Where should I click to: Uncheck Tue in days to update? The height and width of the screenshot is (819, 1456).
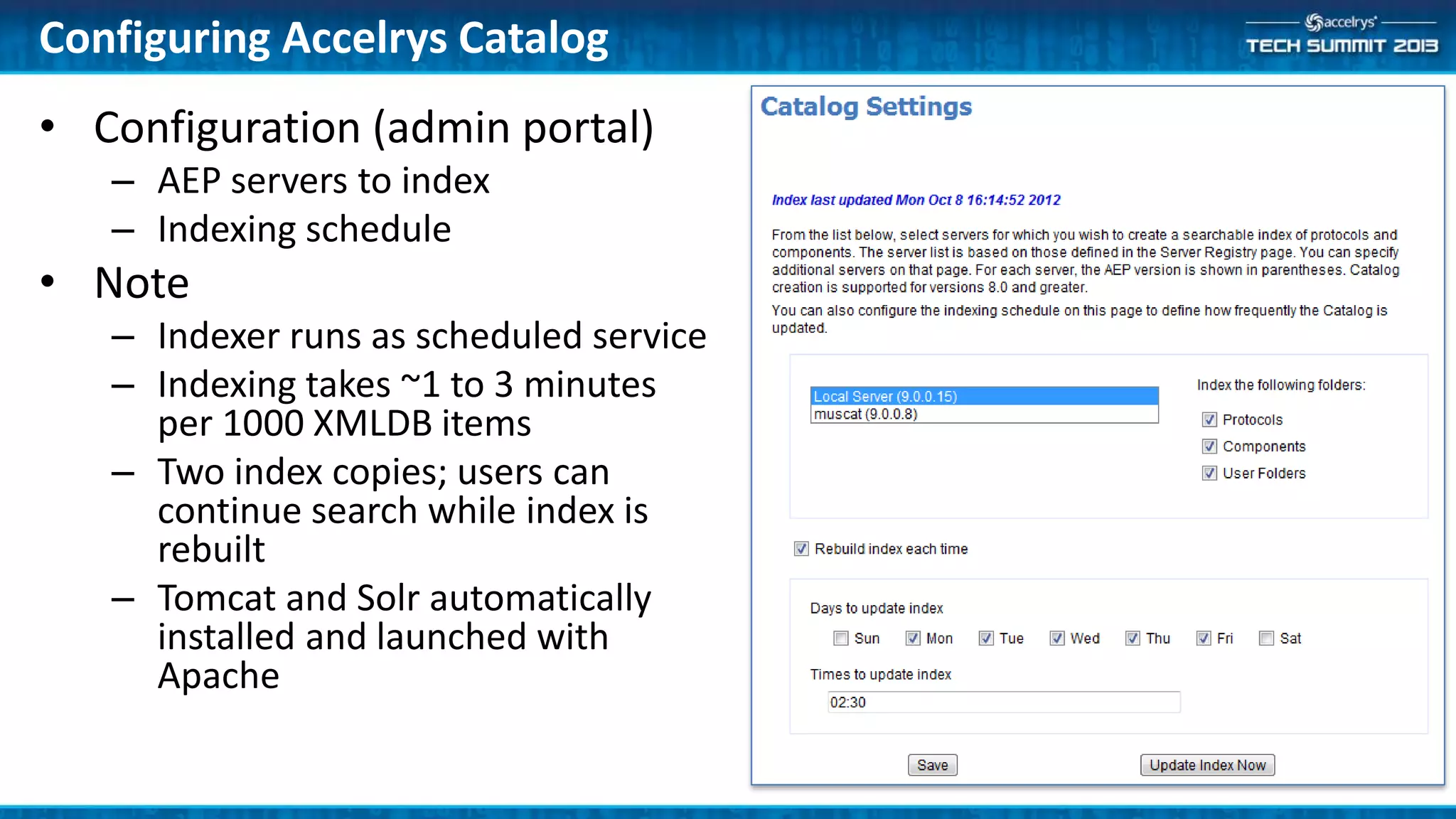click(986, 638)
